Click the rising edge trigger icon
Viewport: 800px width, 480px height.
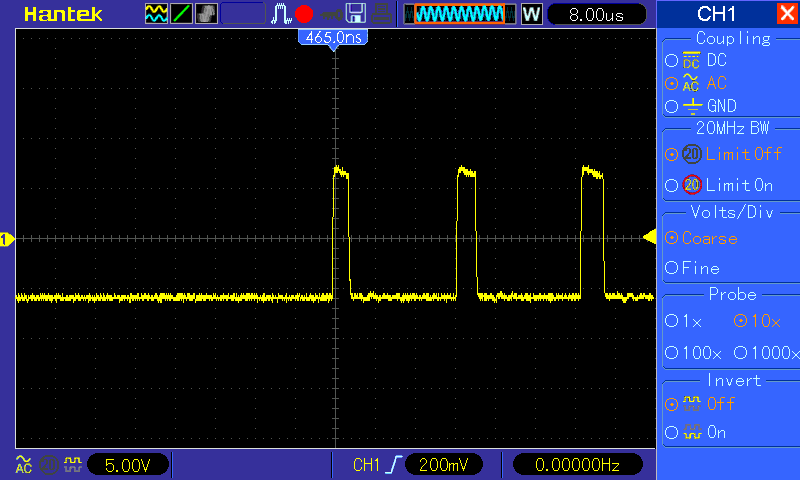(393, 465)
